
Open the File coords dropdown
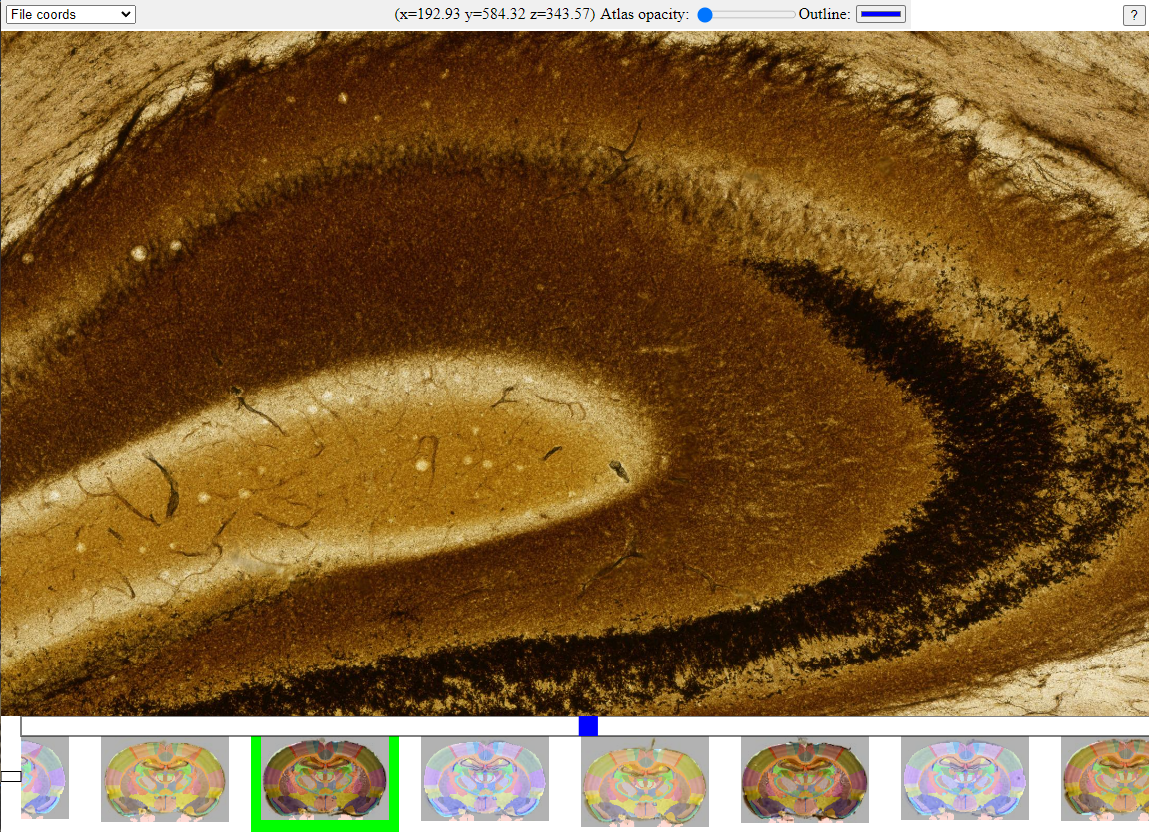tap(70, 15)
